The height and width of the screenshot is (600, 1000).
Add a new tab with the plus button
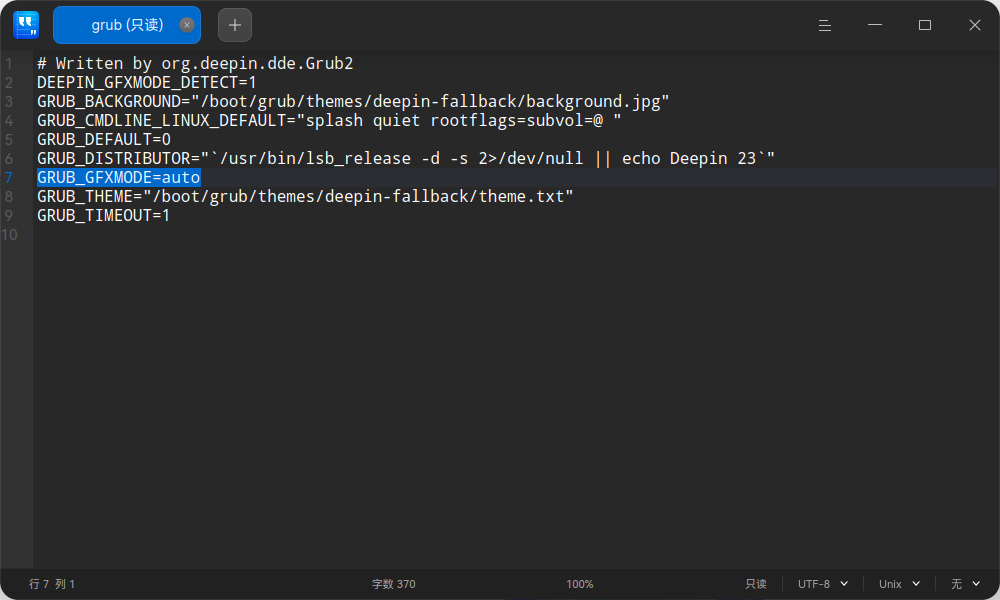click(x=235, y=25)
